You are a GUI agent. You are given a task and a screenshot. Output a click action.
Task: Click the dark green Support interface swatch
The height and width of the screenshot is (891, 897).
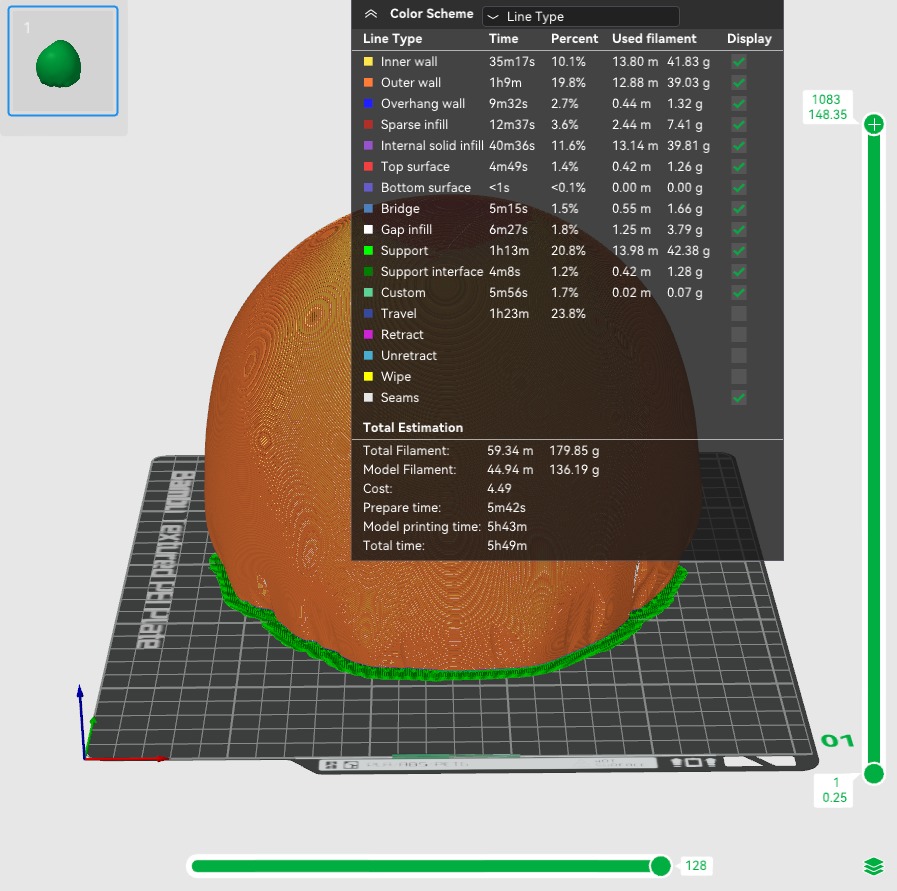click(x=368, y=272)
